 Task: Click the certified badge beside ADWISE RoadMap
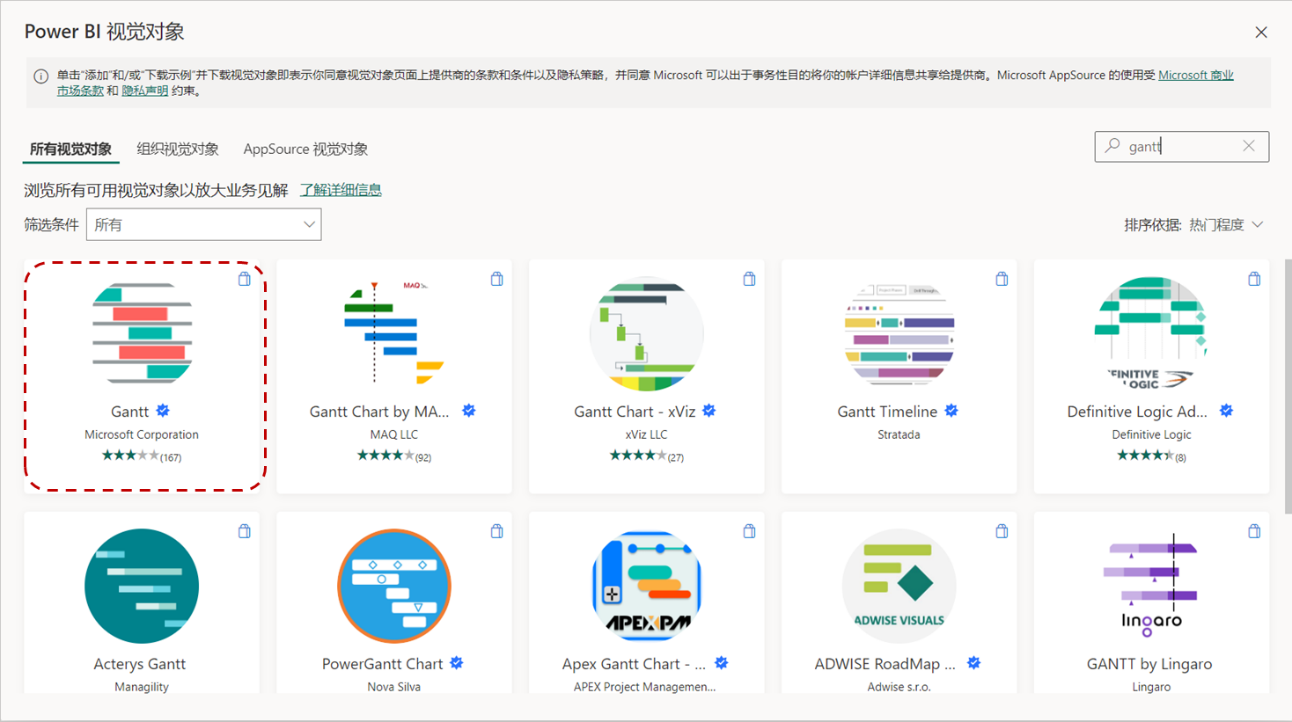[974, 663]
